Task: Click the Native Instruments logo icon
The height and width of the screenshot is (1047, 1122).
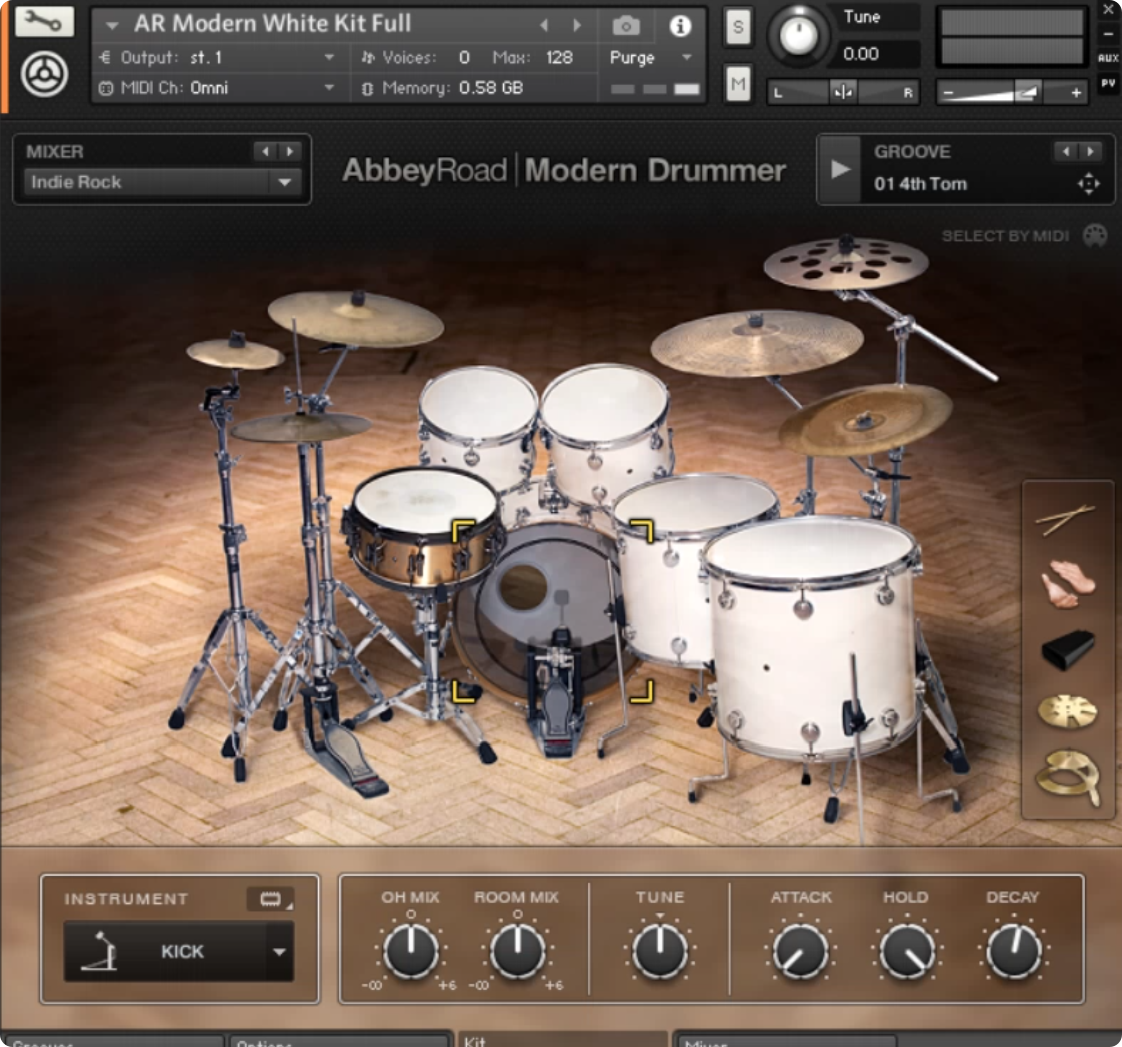Action: (x=44, y=74)
